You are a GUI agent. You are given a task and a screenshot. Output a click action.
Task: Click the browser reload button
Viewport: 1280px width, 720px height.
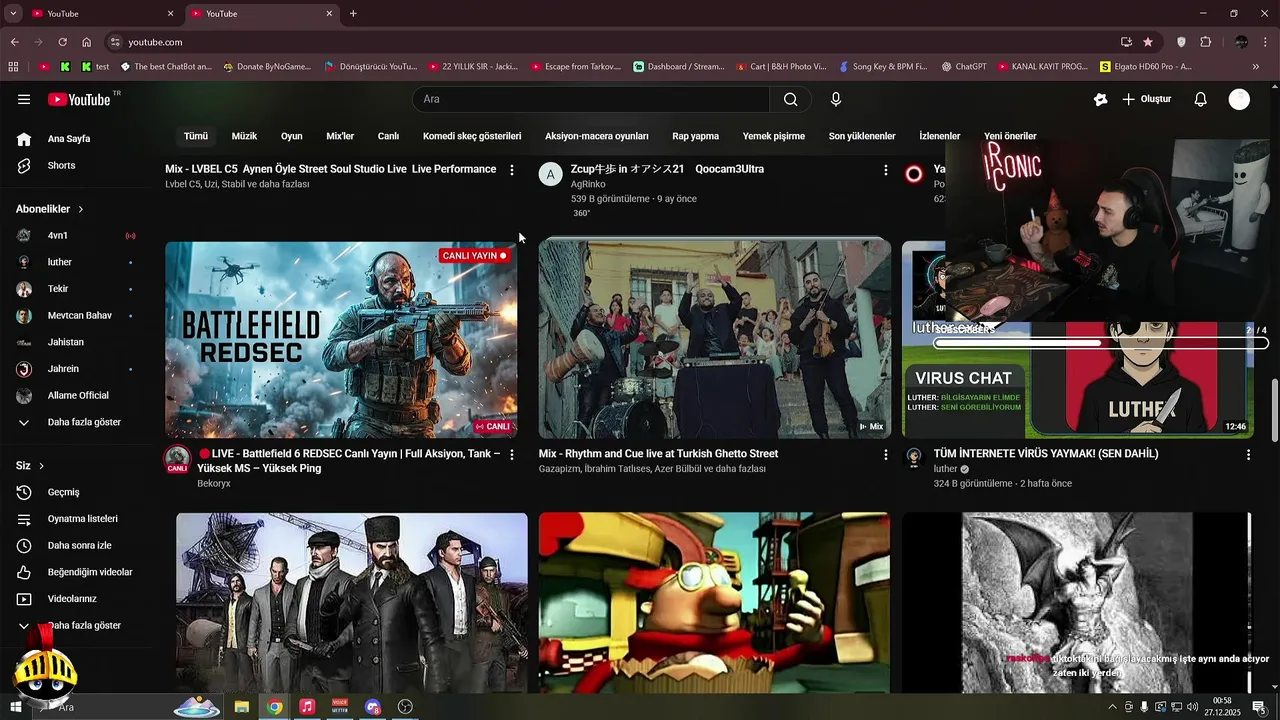tap(62, 42)
